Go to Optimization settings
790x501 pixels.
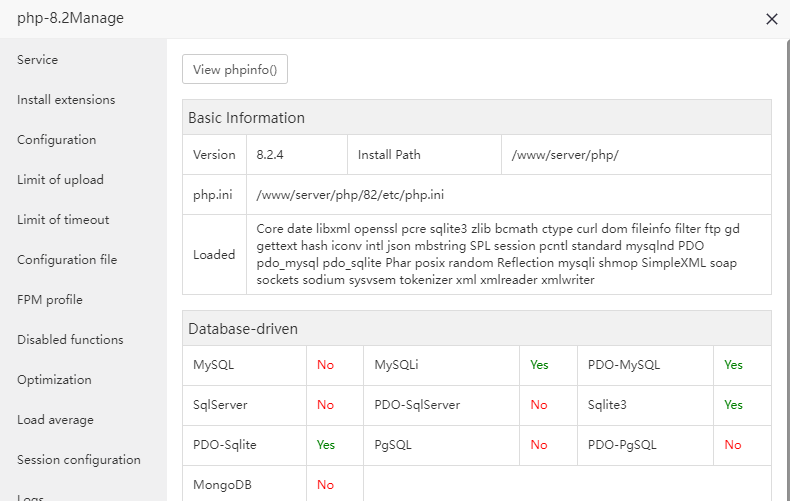54,380
